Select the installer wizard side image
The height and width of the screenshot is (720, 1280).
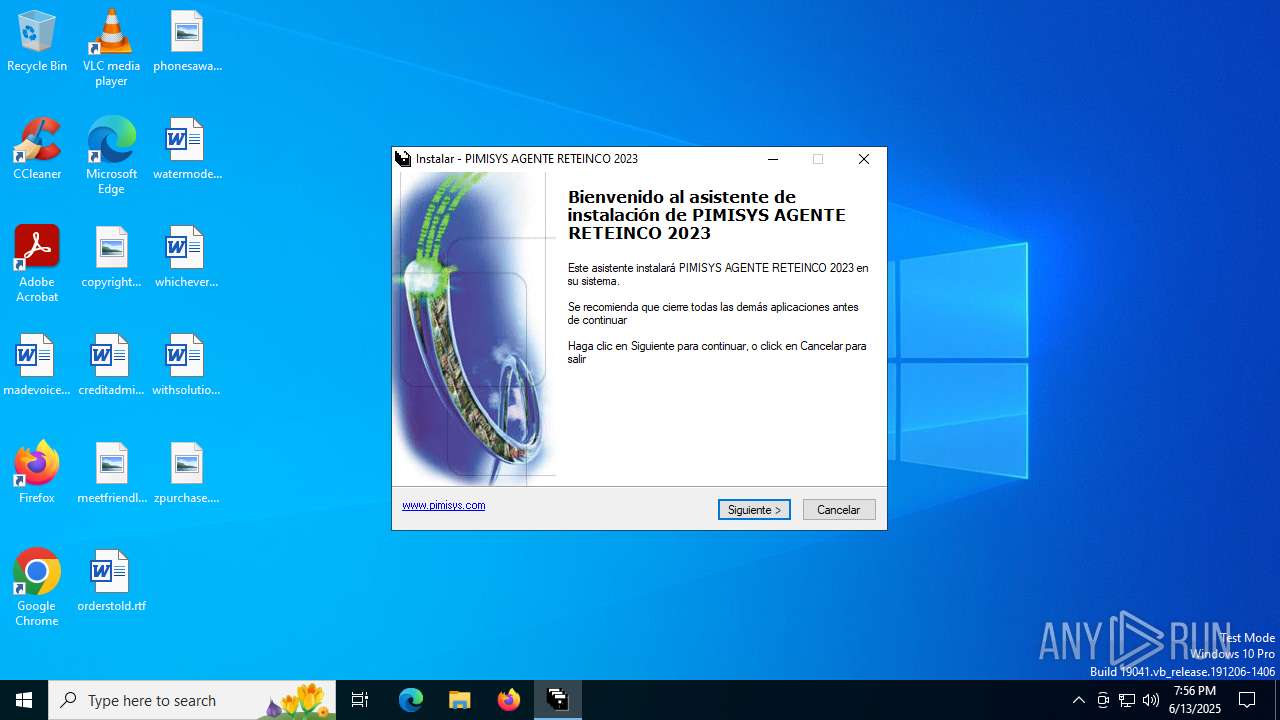(474, 328)
